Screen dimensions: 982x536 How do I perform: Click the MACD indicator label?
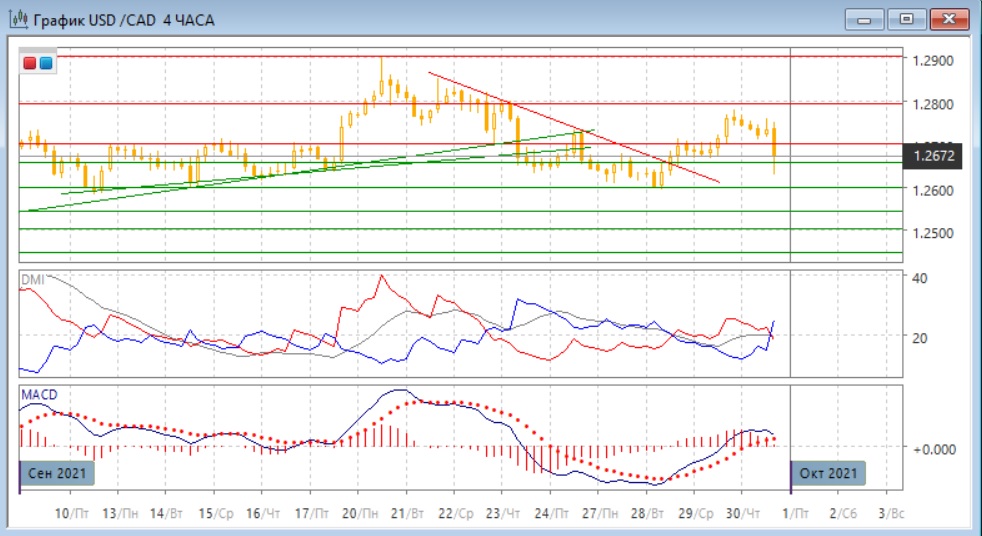(38, 395)
